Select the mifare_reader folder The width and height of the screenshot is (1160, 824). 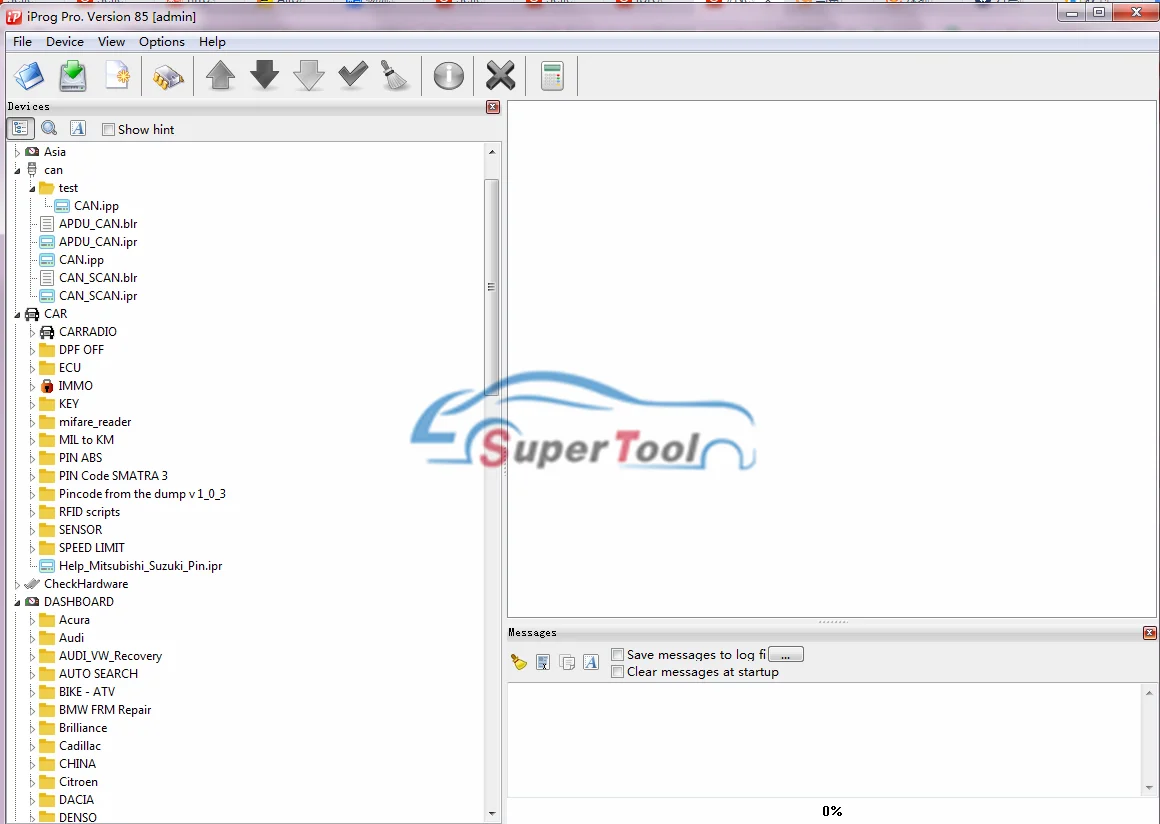click(95, 422)
